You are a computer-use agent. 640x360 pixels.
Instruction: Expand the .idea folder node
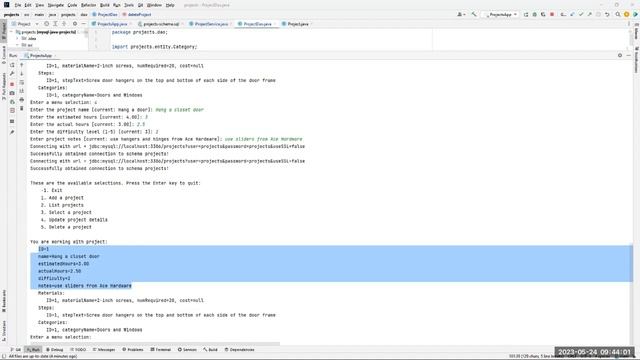[18, 38]
